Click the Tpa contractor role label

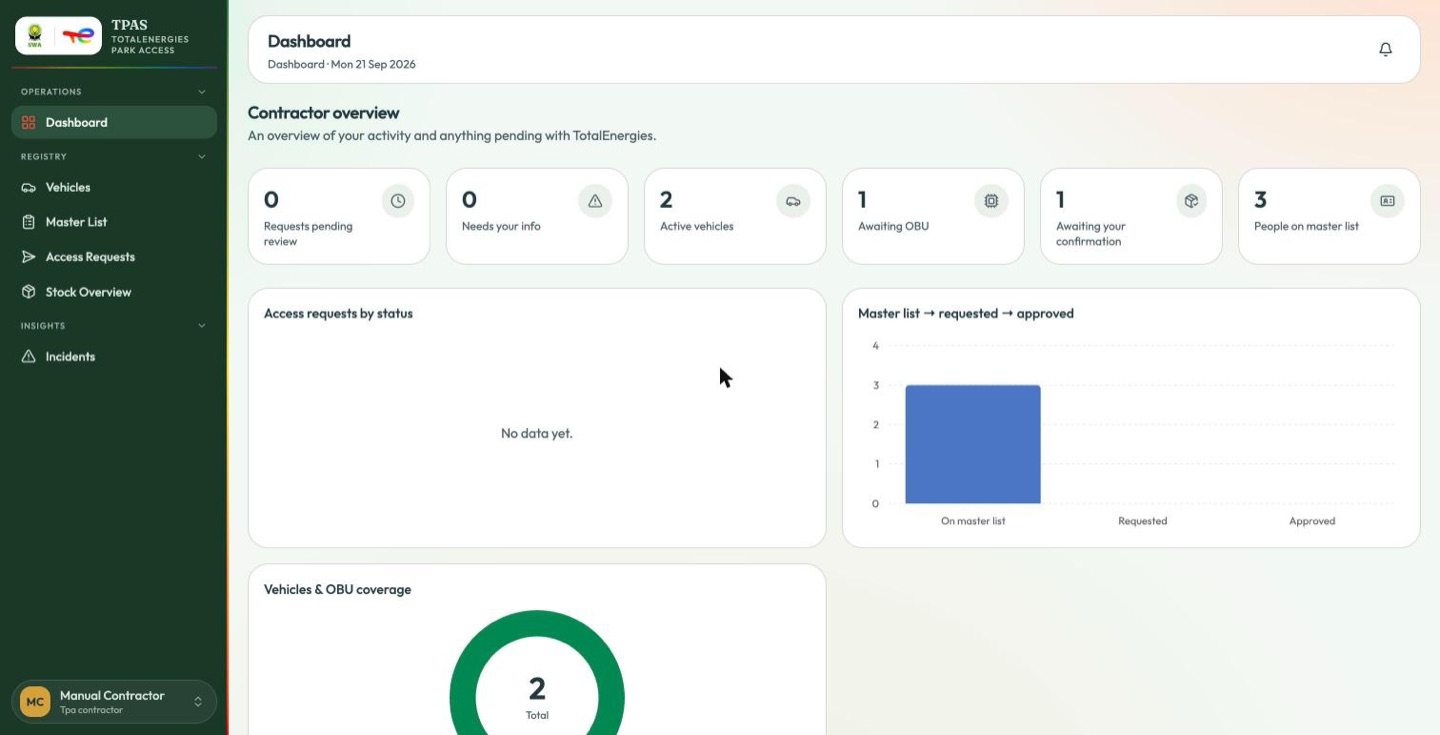(91, 711)
